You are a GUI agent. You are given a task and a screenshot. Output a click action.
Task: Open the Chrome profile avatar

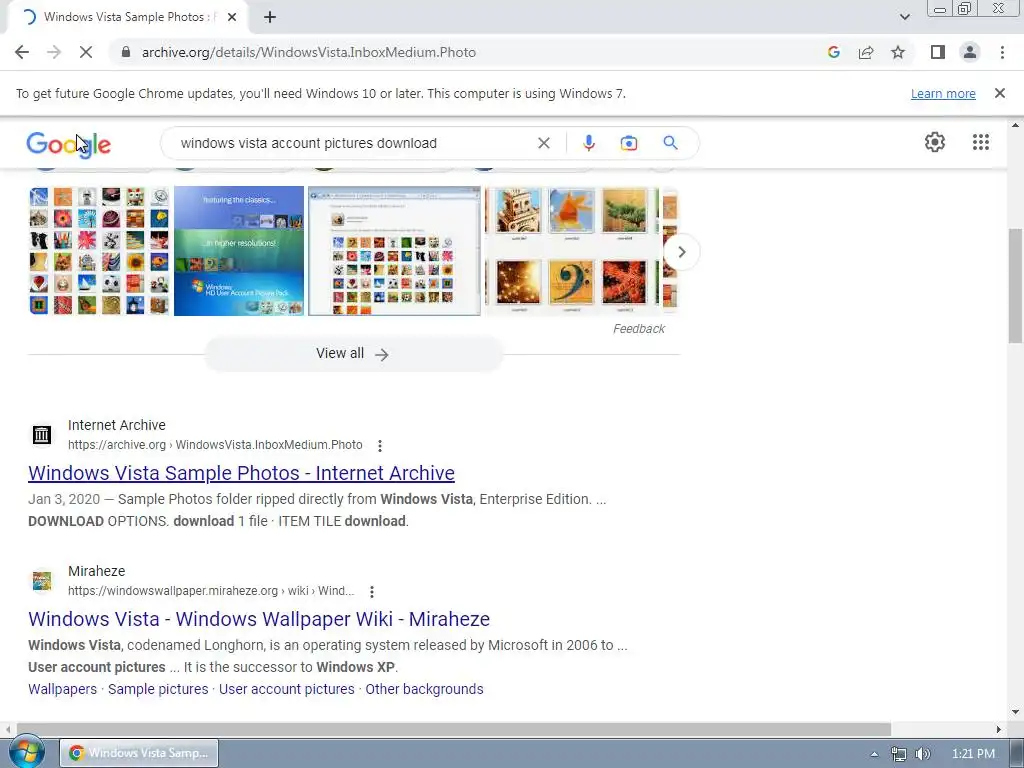tap(970, 52)
